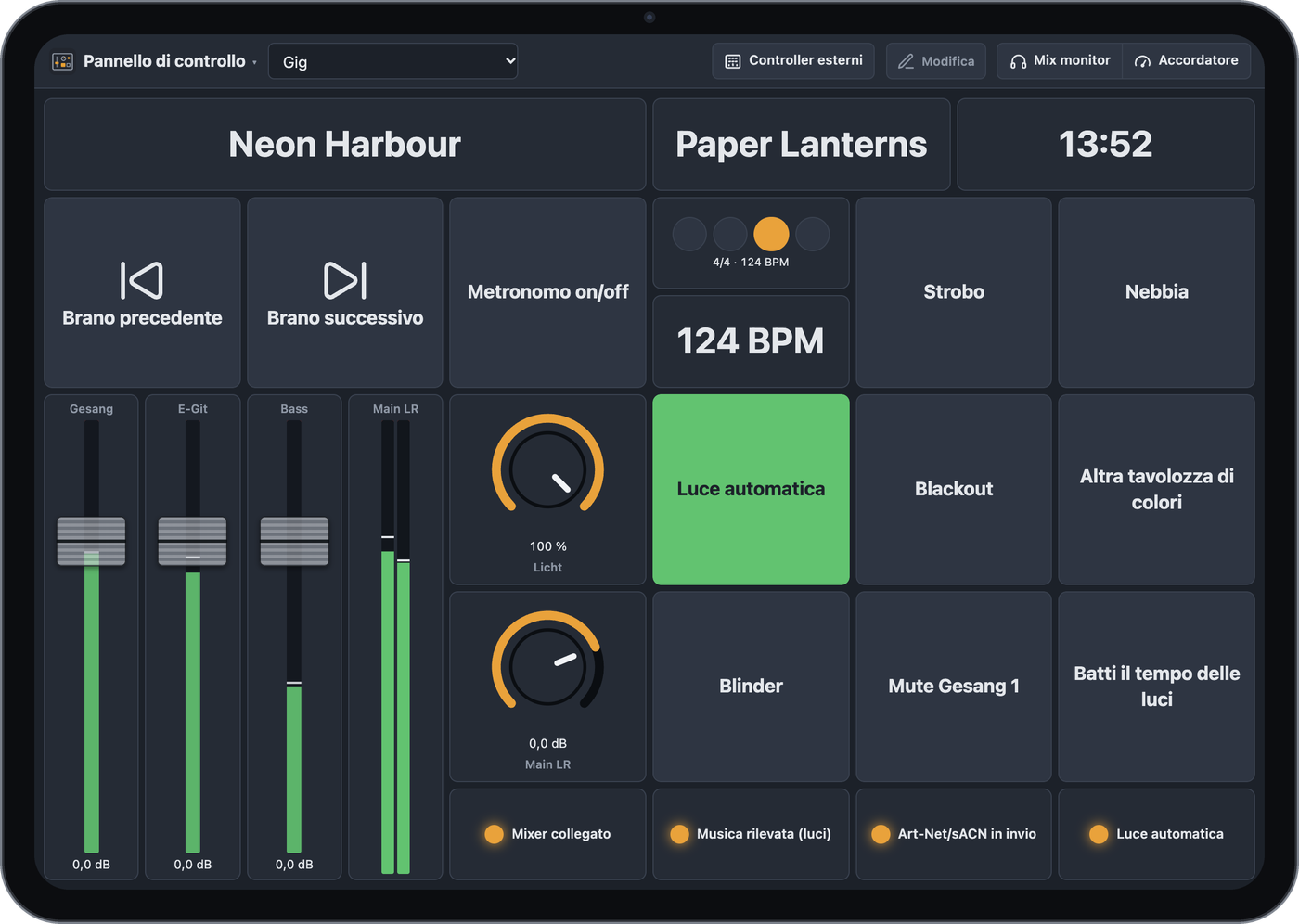Disable the green Luce automatica pad

click(751, 490)
